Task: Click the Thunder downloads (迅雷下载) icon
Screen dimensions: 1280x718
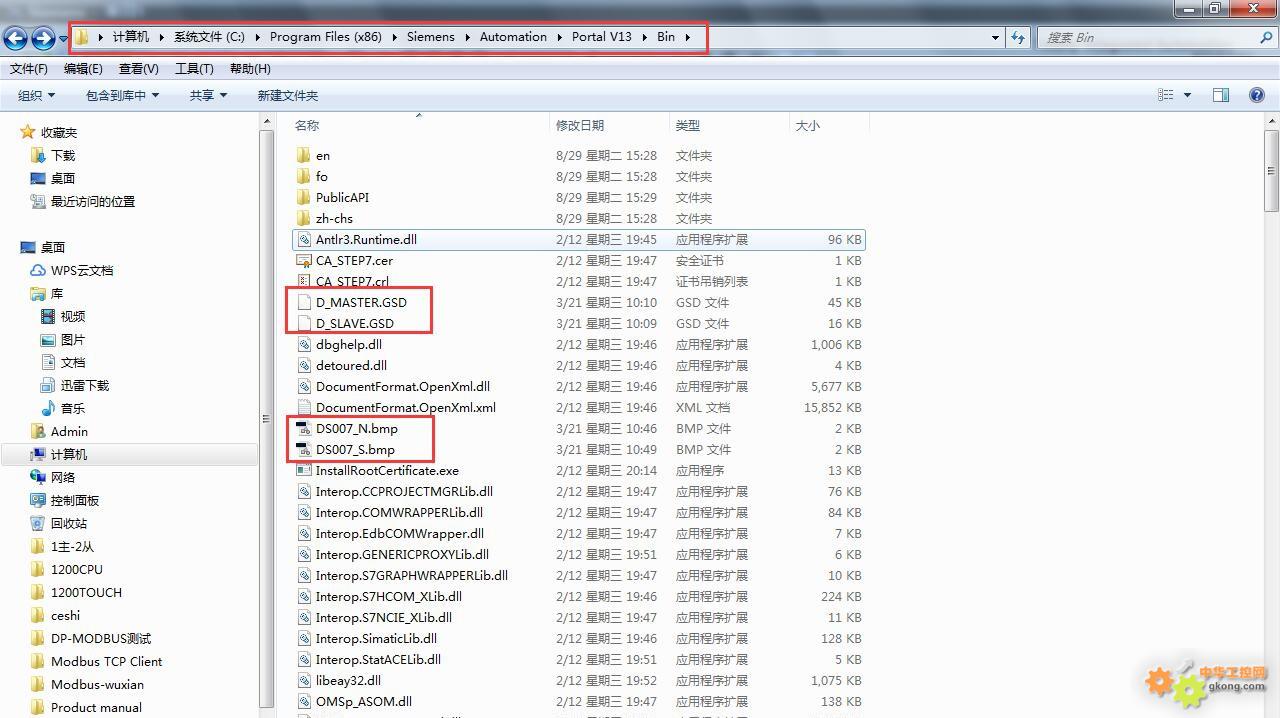Action: (x=48, y=385)
